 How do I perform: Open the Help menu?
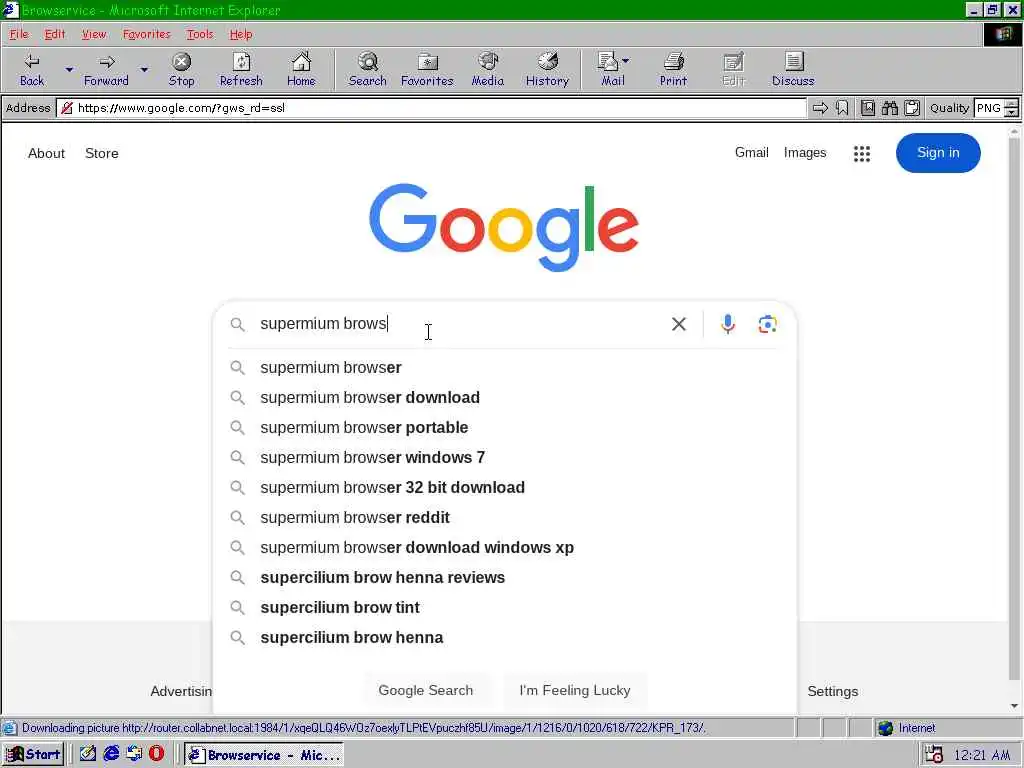coord(240,35)
